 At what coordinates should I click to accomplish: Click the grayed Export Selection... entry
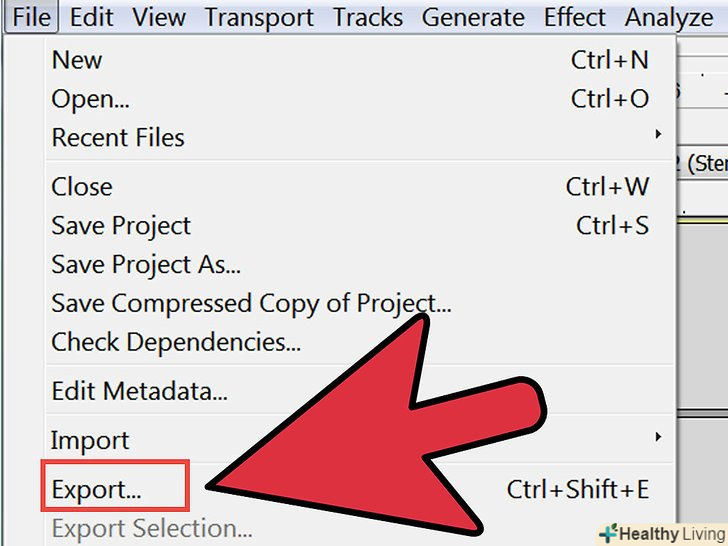tap(152, 528)
